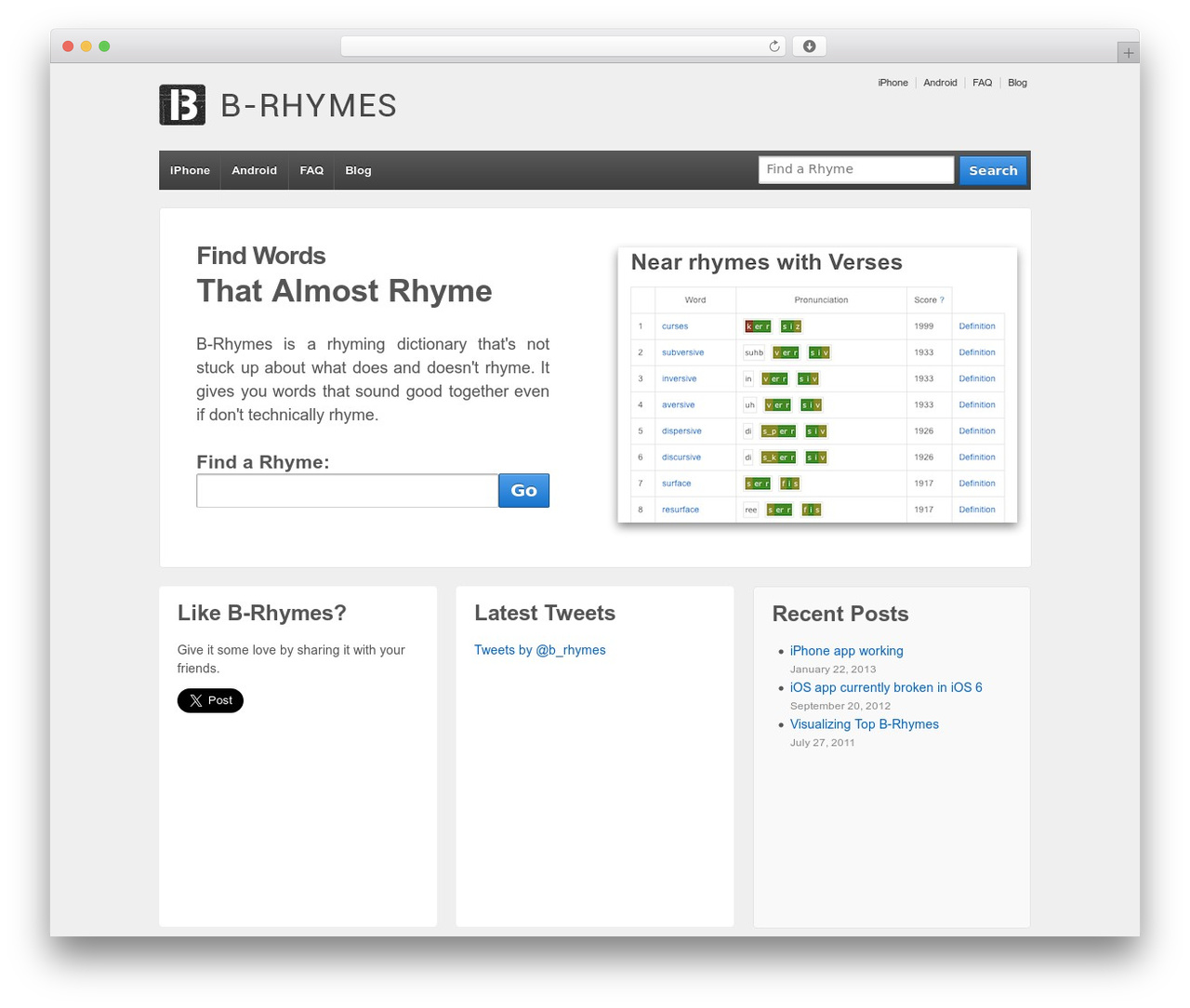Click the red close window button
1190x1008 pixels.
tap(68, 46)
